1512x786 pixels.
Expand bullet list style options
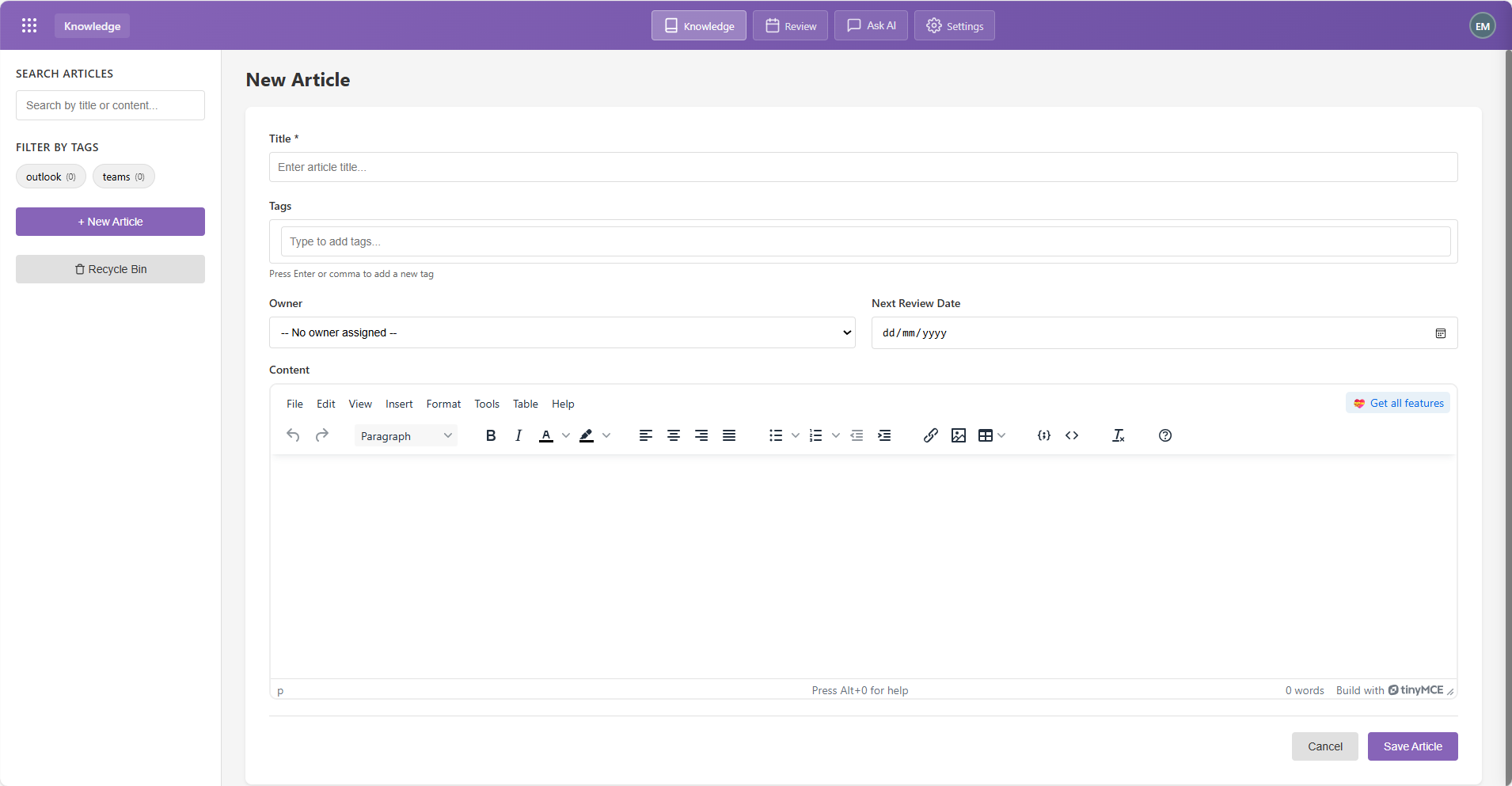796,435
